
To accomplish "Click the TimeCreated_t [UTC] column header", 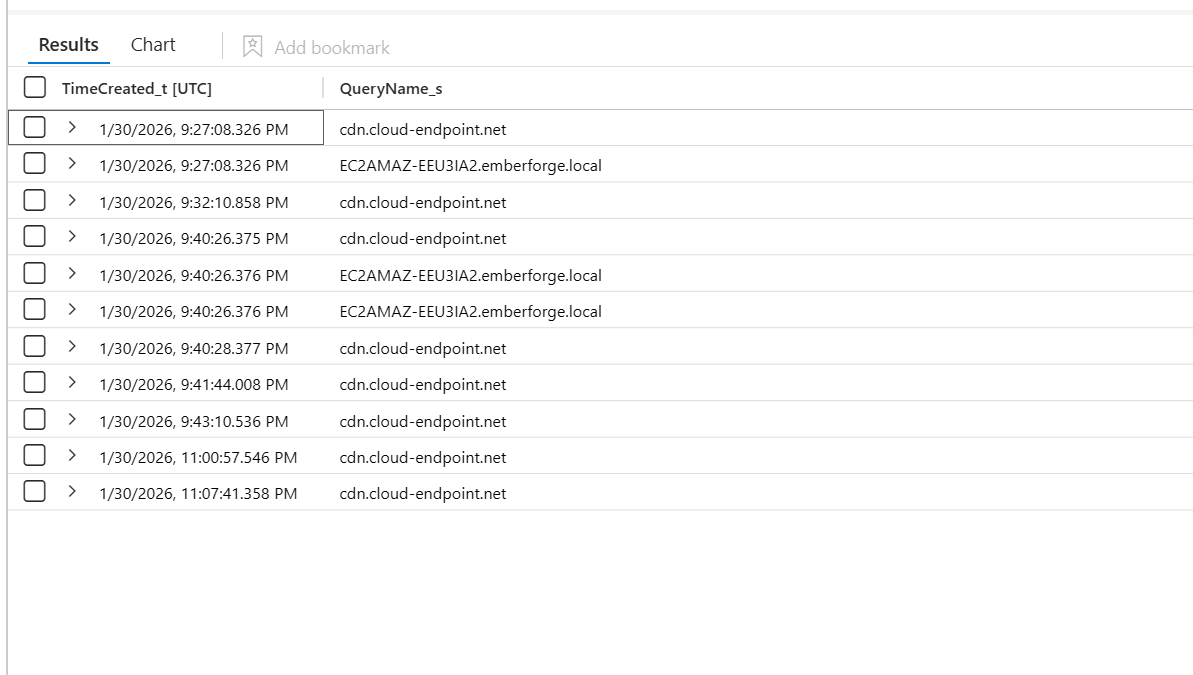I will 137,89.
